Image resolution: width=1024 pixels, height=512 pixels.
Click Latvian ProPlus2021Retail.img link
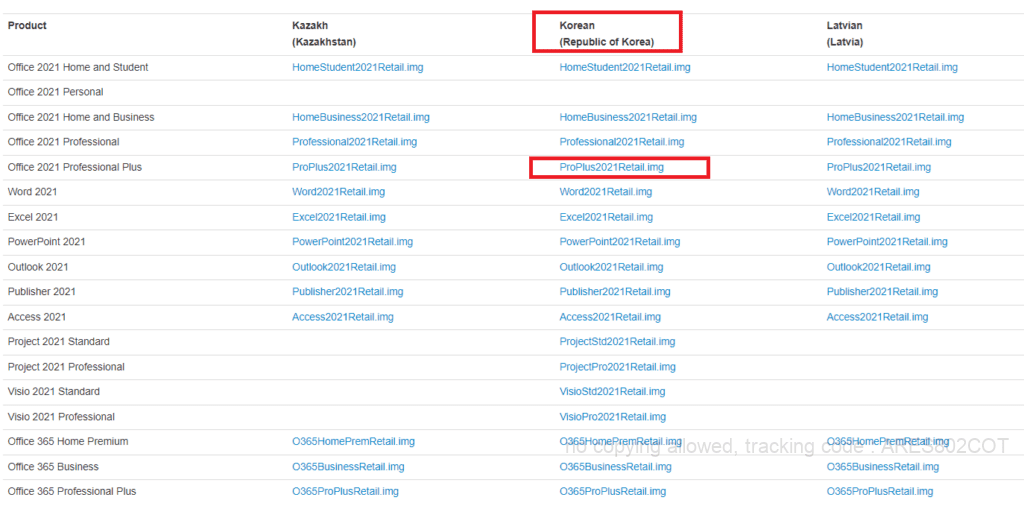(878, 167)
